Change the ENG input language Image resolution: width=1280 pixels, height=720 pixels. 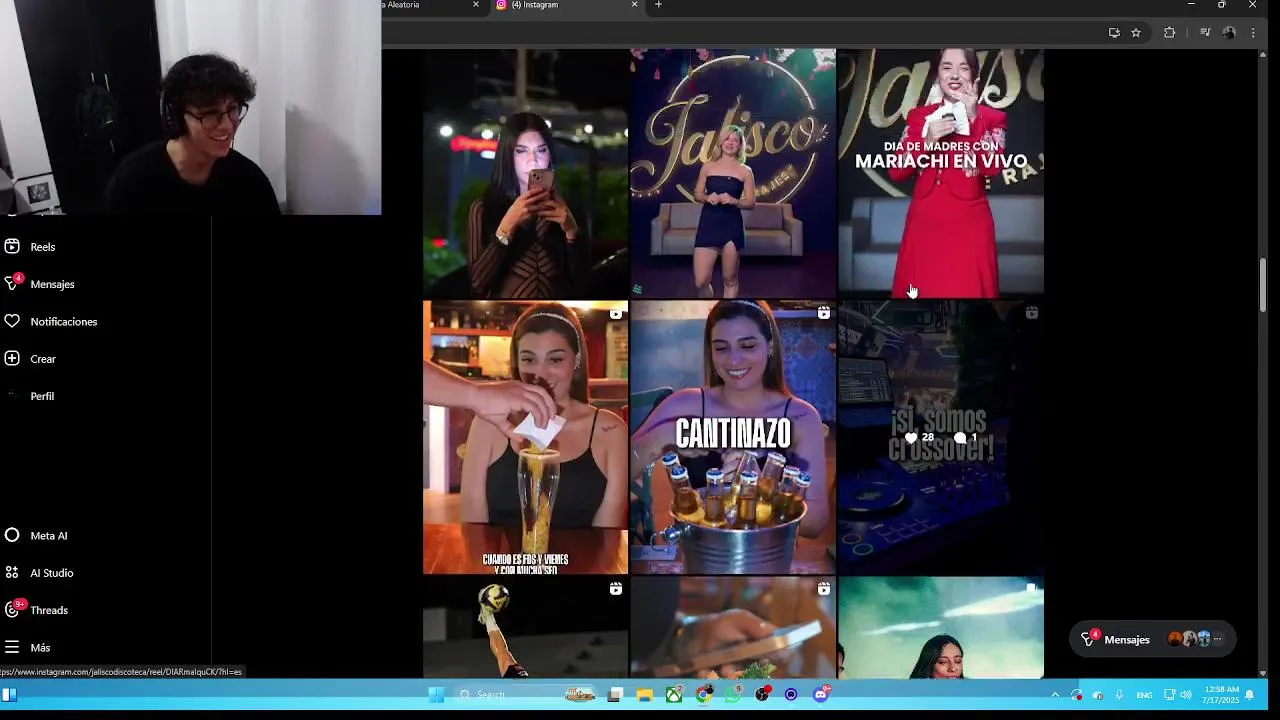pyautogui.click(x=1144, y=695)
